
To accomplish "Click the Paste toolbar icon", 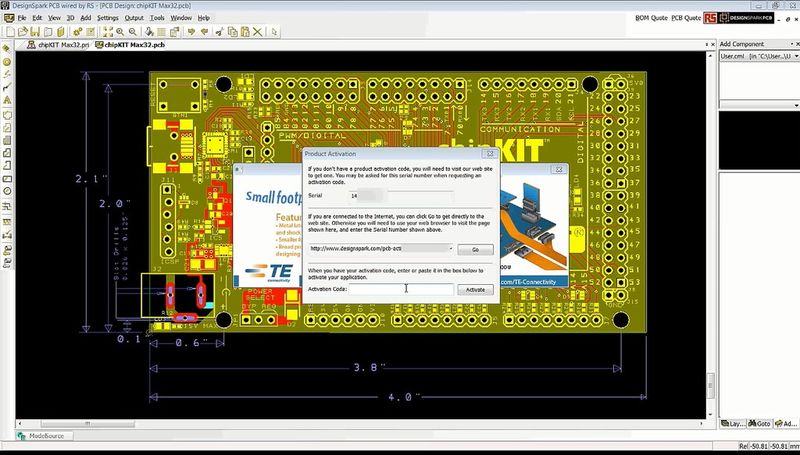I will (x=245, y=32).
